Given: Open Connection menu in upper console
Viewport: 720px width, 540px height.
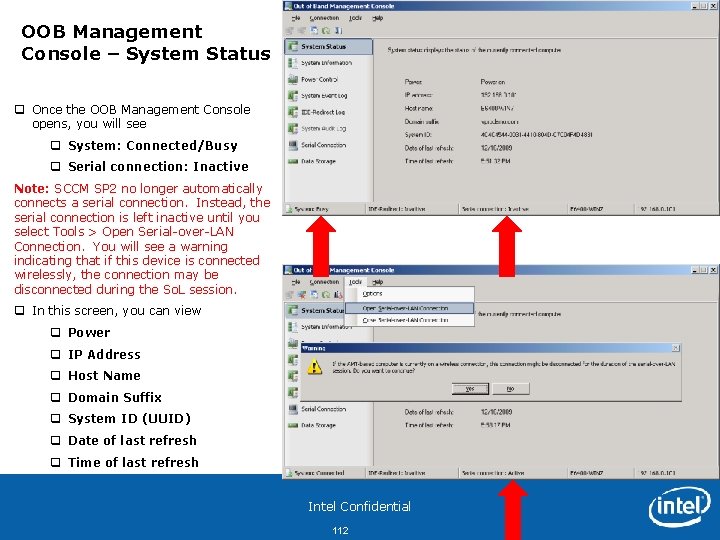Looking at the screenshot, I should point(324,18).
